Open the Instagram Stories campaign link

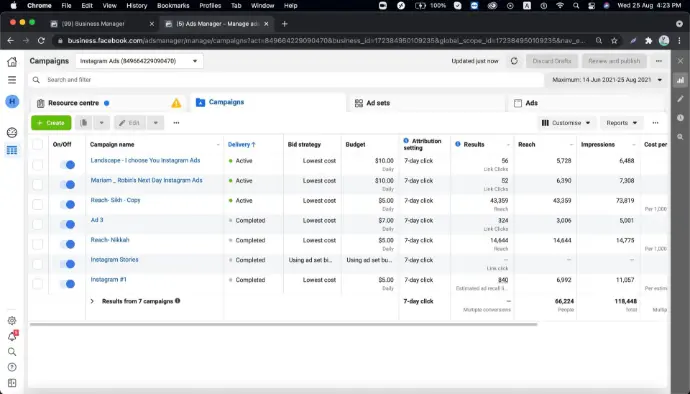[x=114, y=260]
